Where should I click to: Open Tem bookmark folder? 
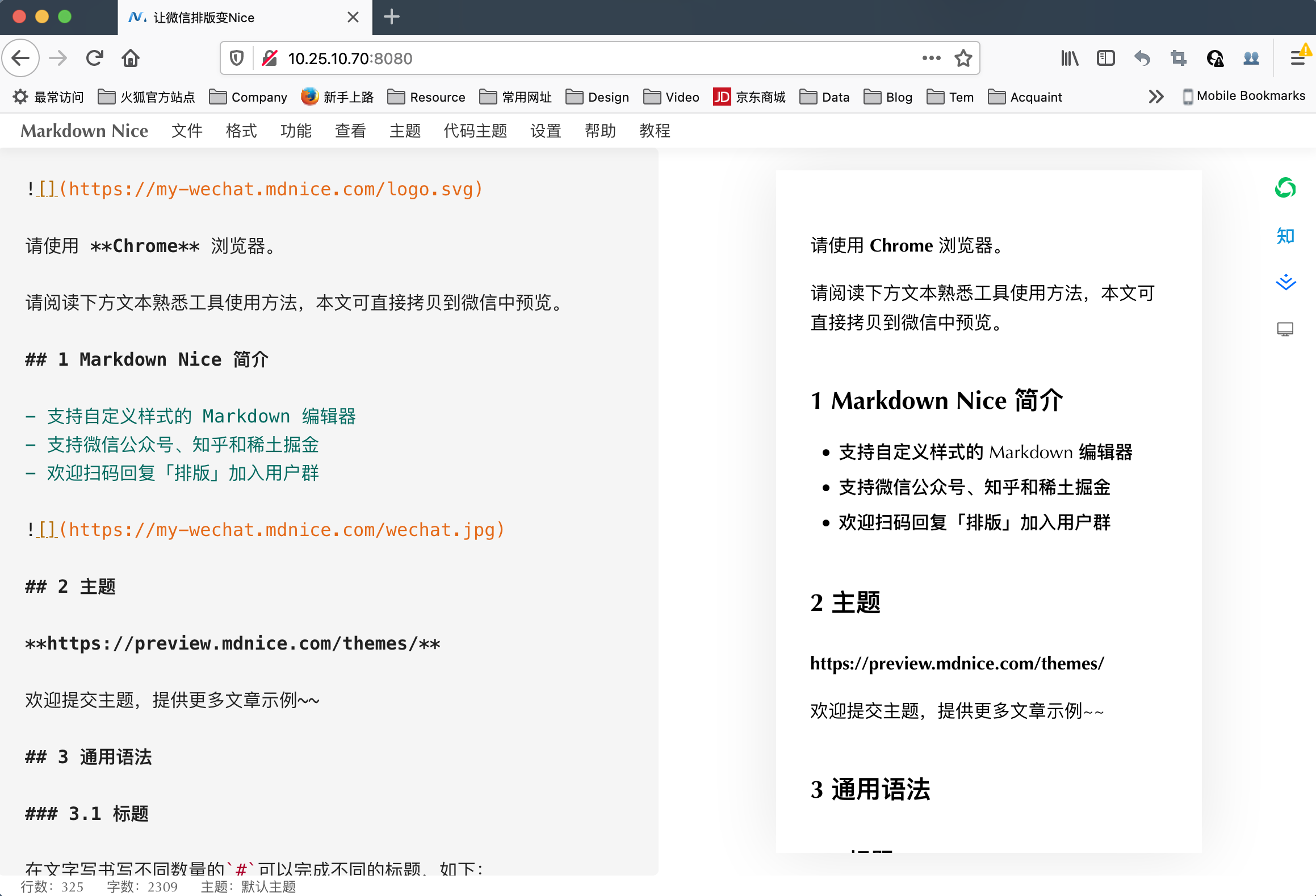coord(950,97)
